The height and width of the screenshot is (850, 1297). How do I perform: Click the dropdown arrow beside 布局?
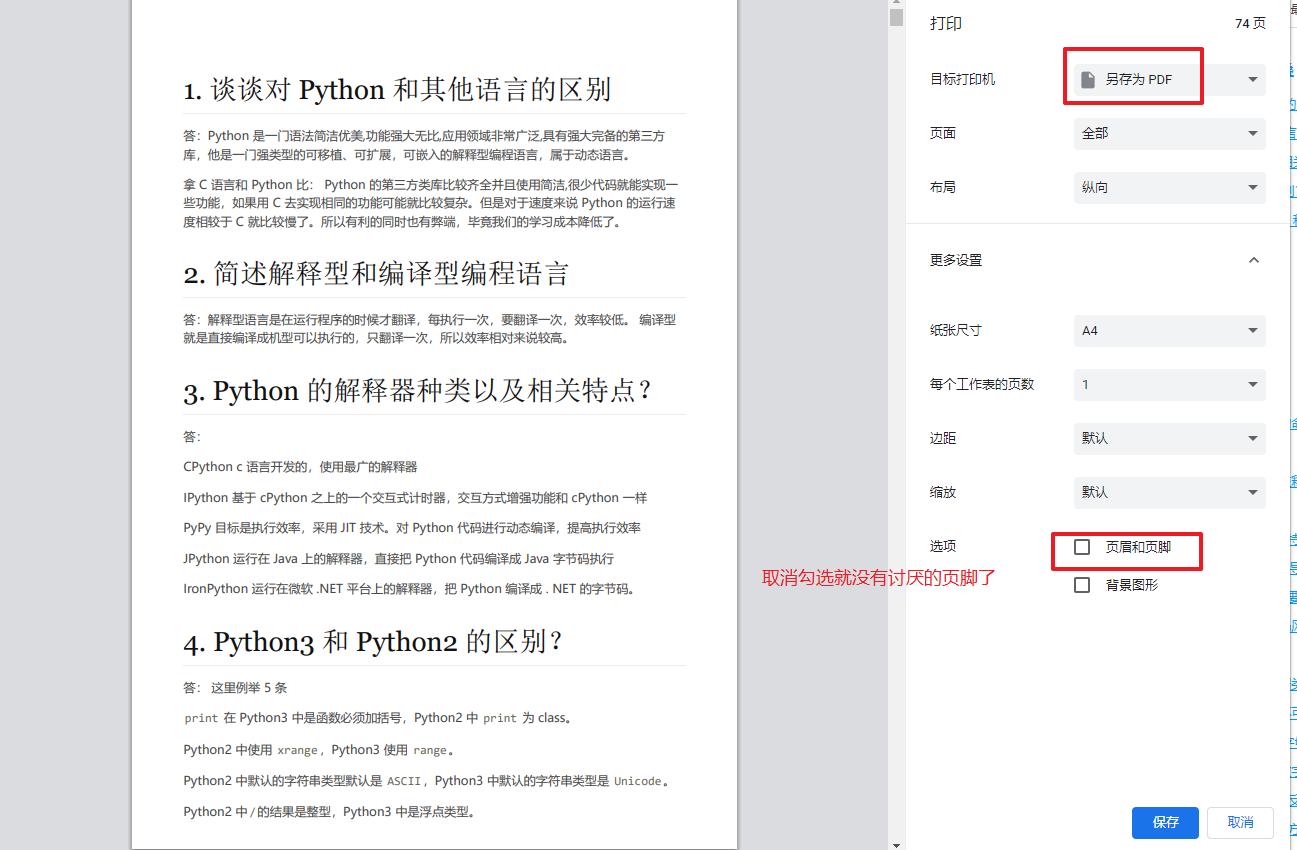coord(1253,188)
